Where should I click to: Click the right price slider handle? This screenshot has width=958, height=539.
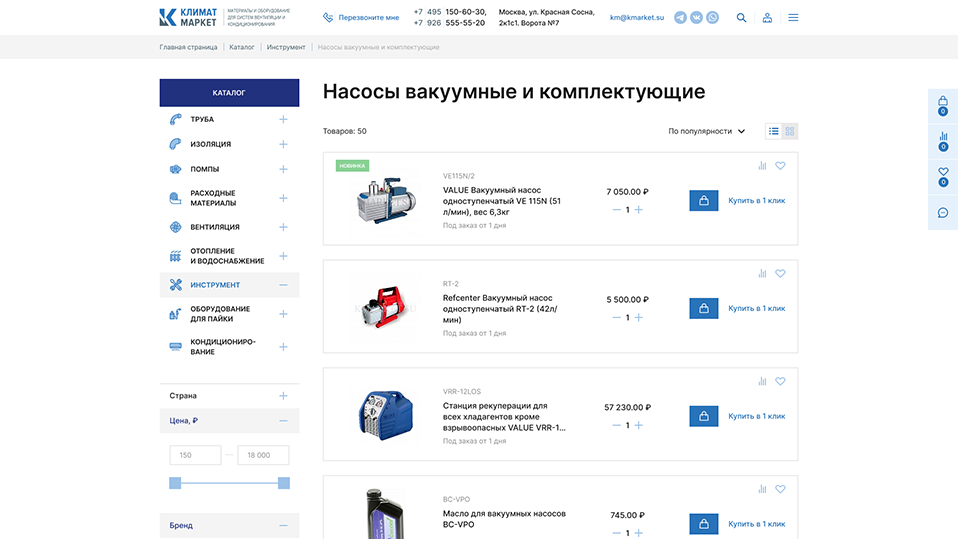coord(283,483)
